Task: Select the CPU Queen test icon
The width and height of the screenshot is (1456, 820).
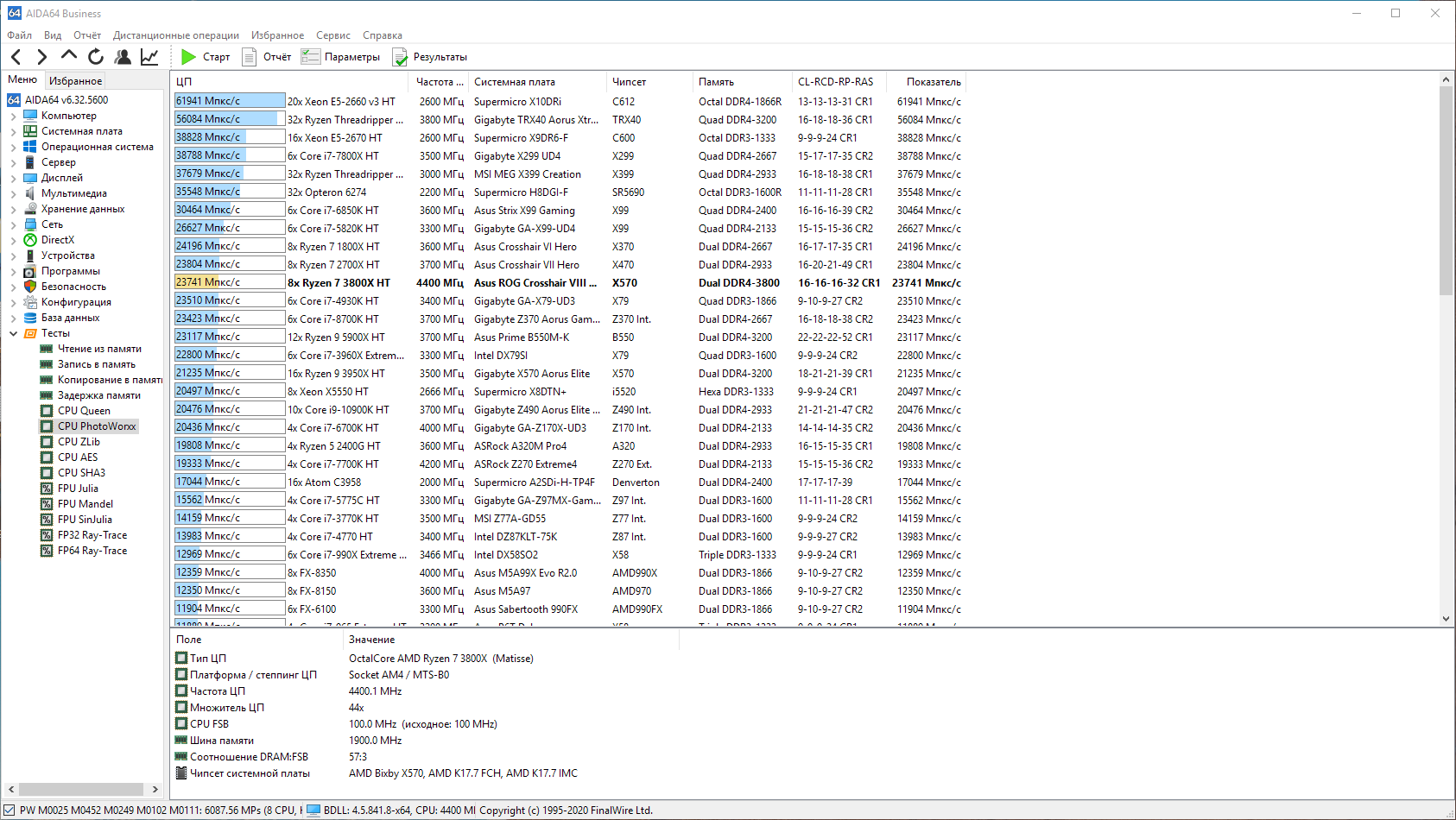Action: tap(47, 411)
